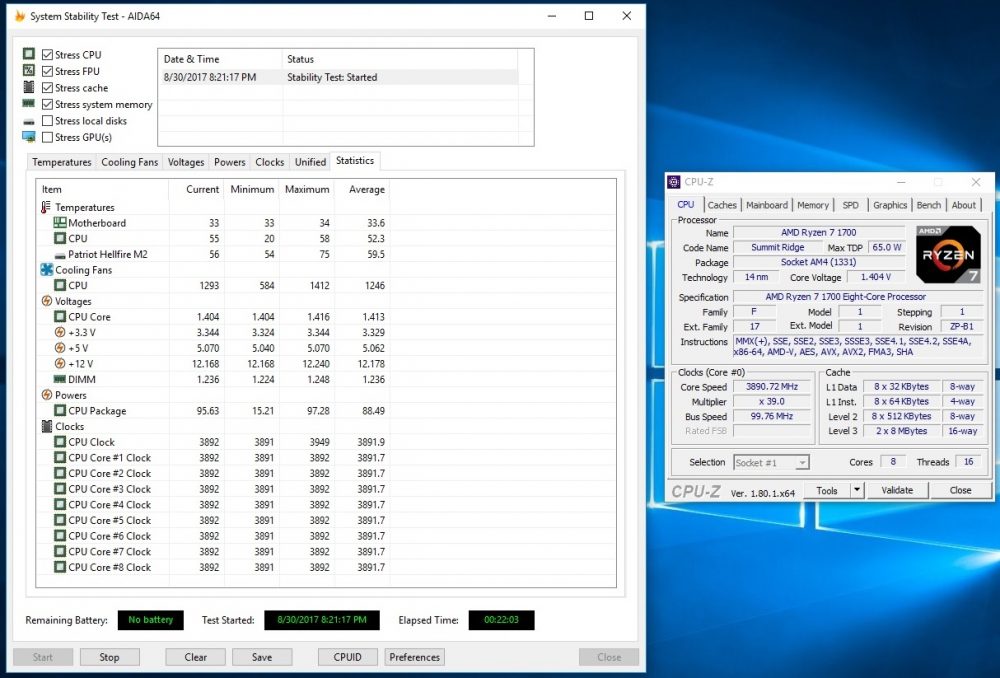
Task: Click the AIDA64 flame icon in title bar
Action: (x=20, y=16)
